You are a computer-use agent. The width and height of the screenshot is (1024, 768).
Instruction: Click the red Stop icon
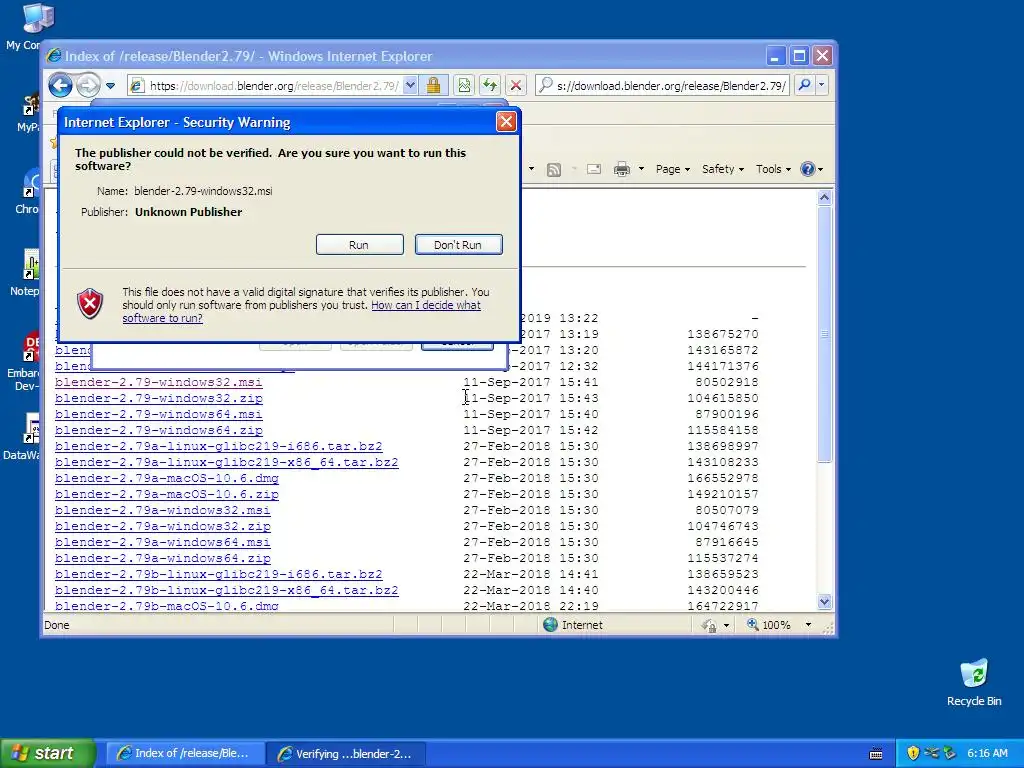tap(516, 85)
